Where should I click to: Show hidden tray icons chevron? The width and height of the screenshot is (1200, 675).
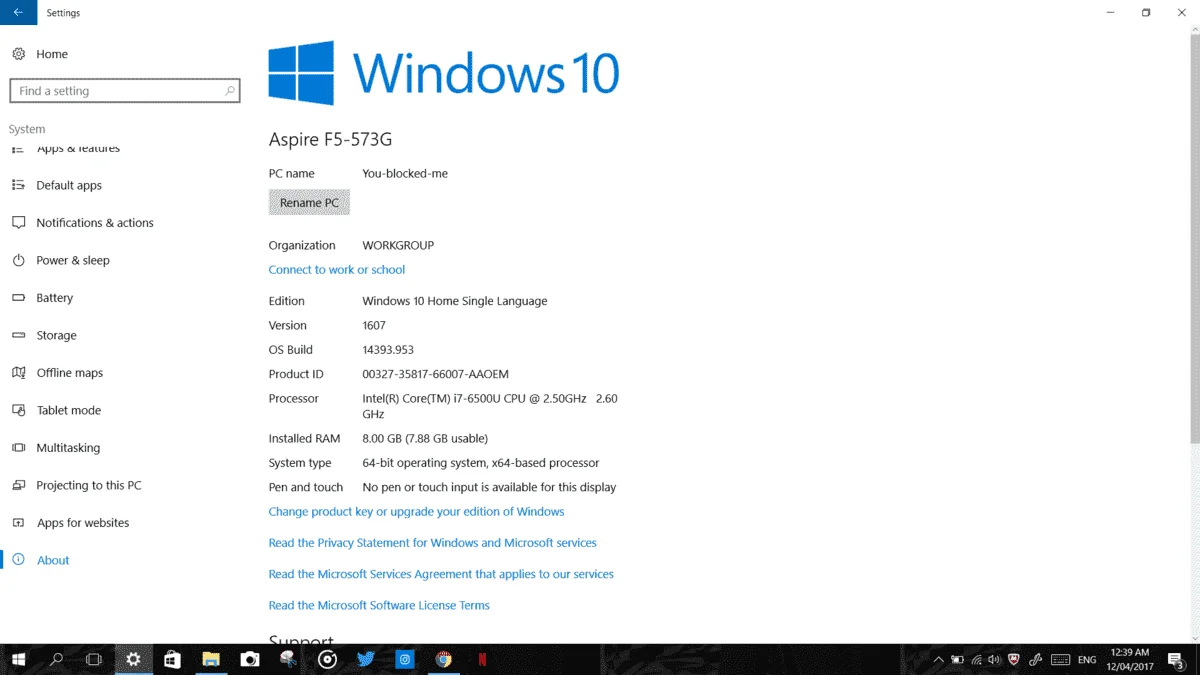(x=938, y=660)
